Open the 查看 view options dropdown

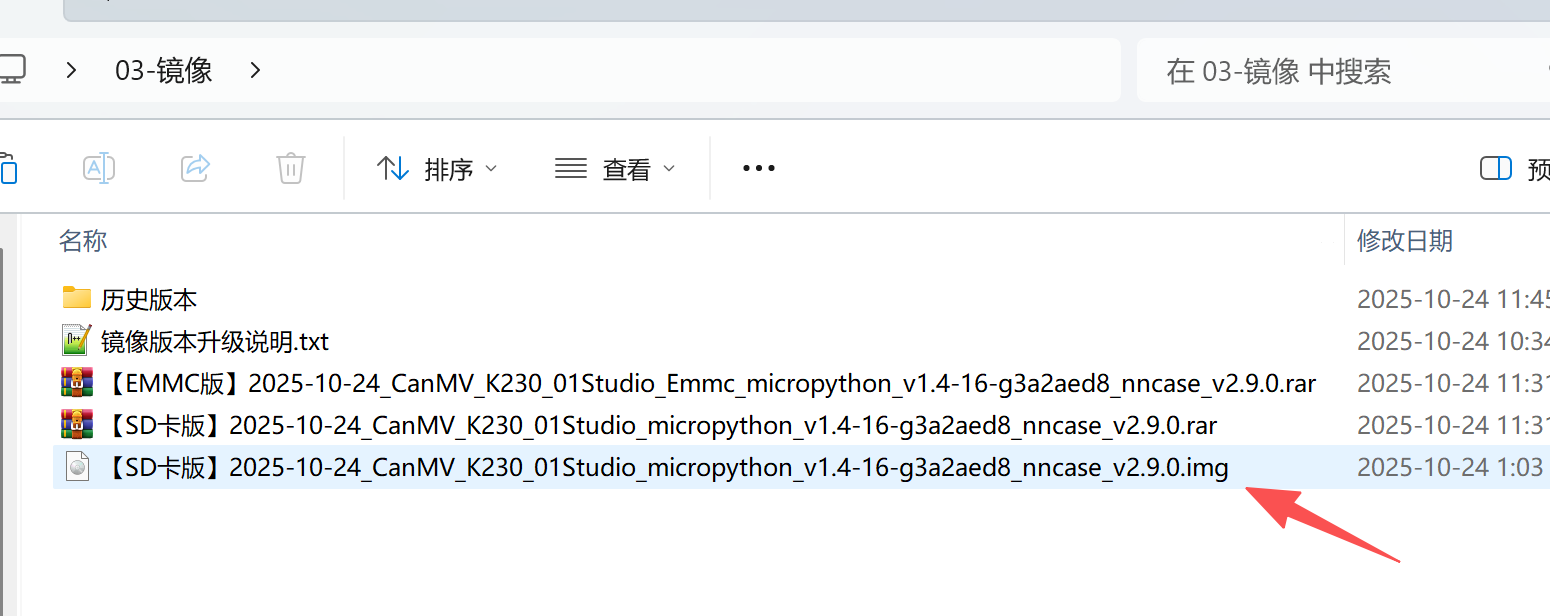click(615, 169)
